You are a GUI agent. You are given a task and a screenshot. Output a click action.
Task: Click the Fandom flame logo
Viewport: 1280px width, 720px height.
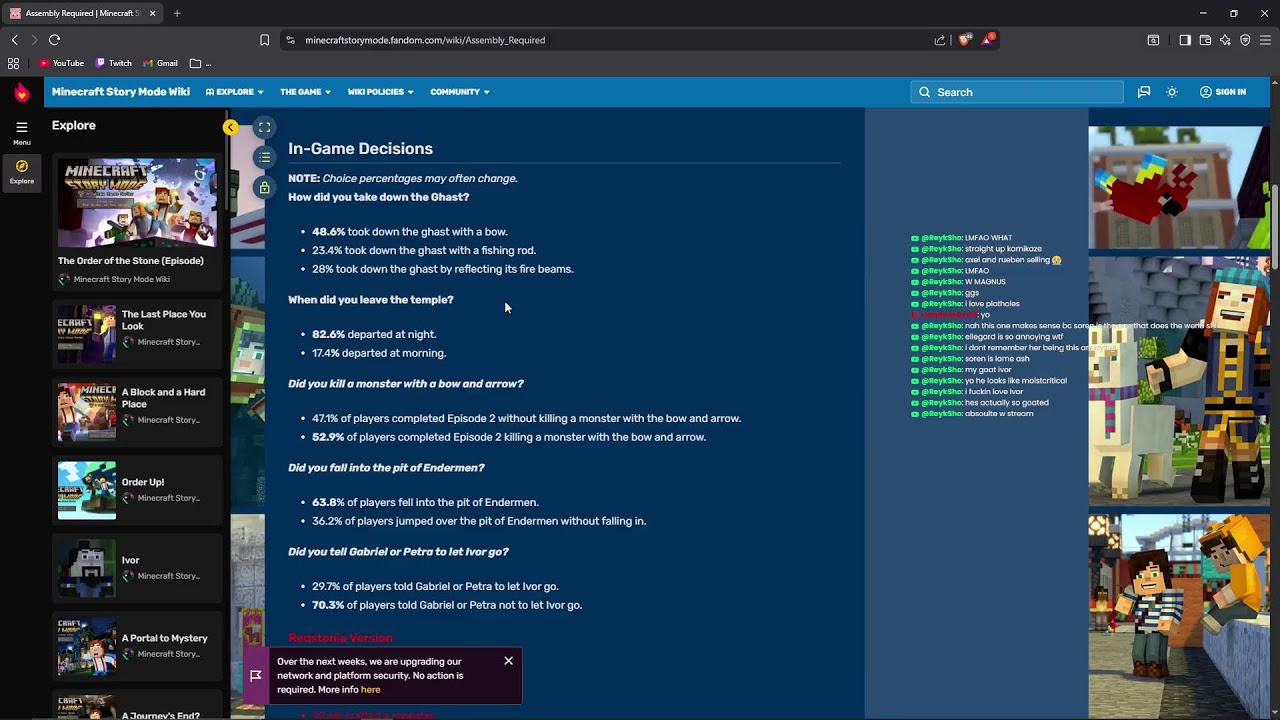(22, 92)
